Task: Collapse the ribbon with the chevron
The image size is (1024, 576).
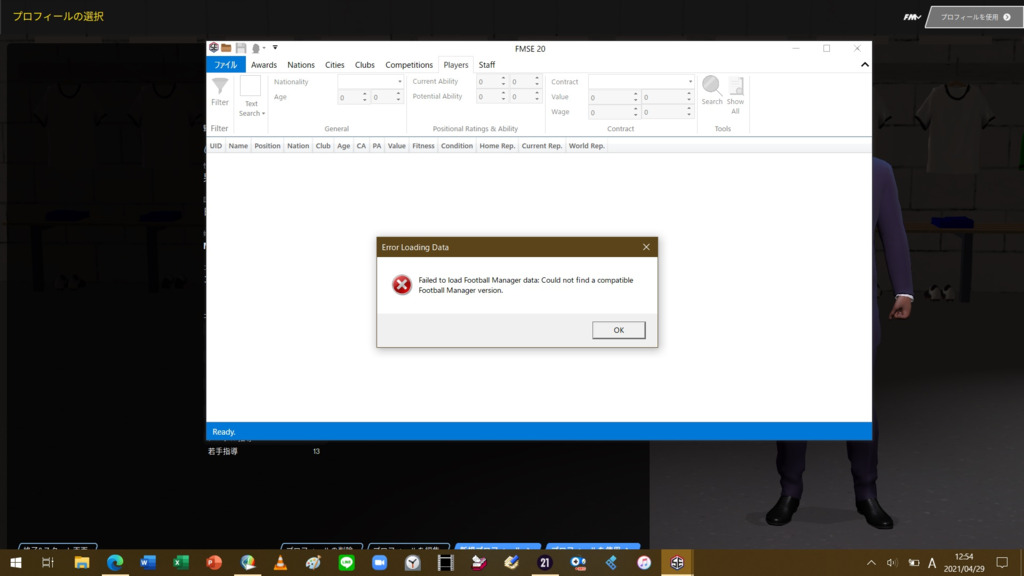Action: [x=865, y=65]
